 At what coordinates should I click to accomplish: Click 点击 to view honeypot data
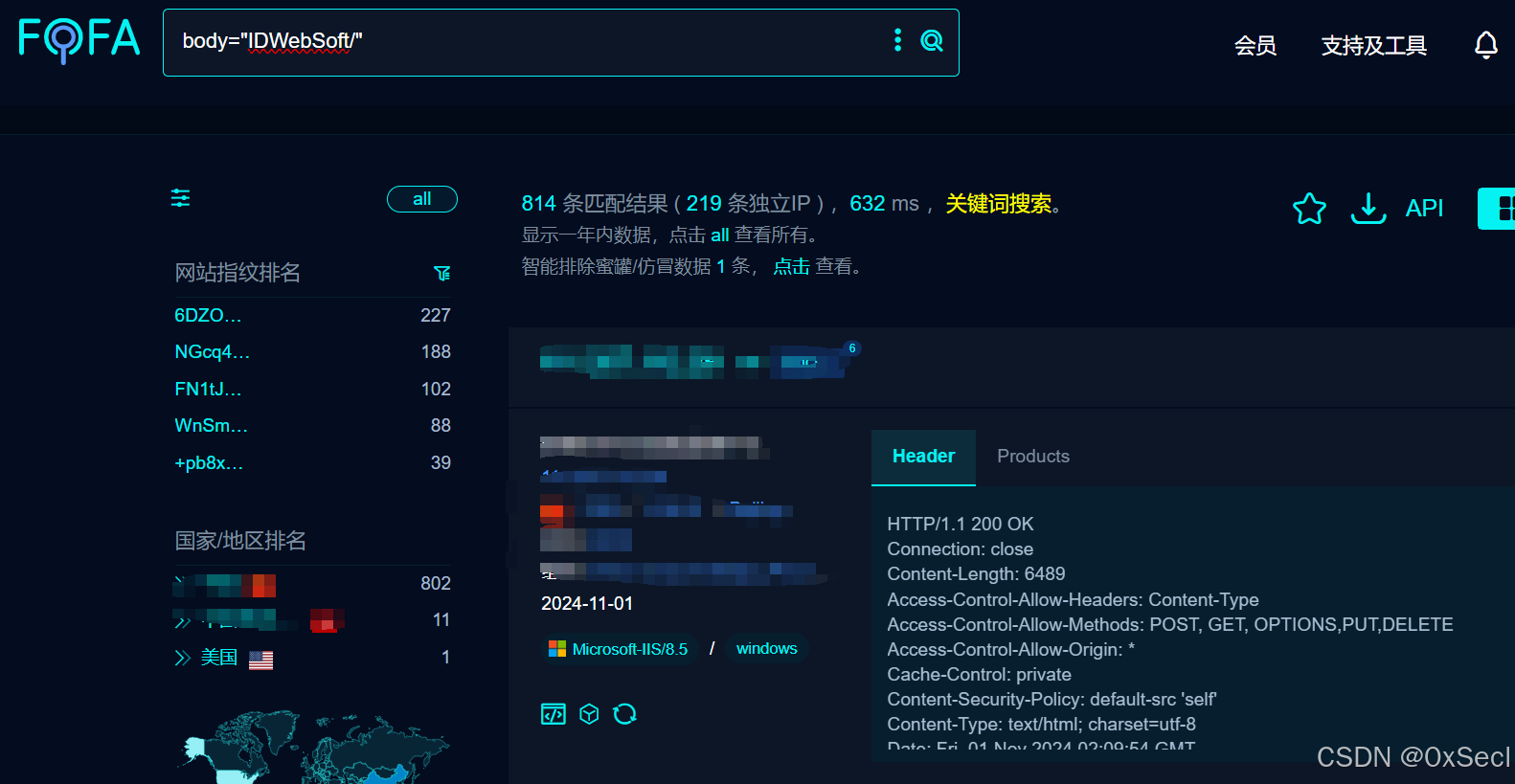click(792, 267)
